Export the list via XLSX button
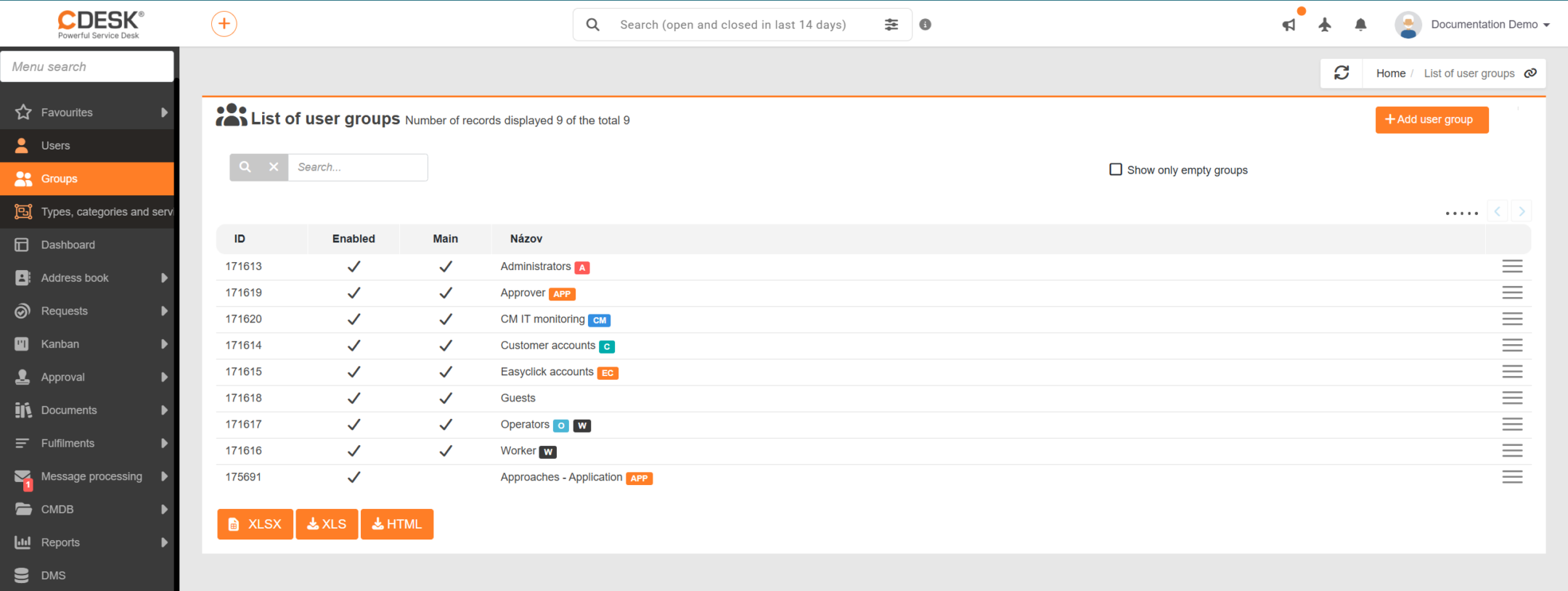Image resolution: width=1568 pixels, height=591 pixels. [x=255, y=524]
